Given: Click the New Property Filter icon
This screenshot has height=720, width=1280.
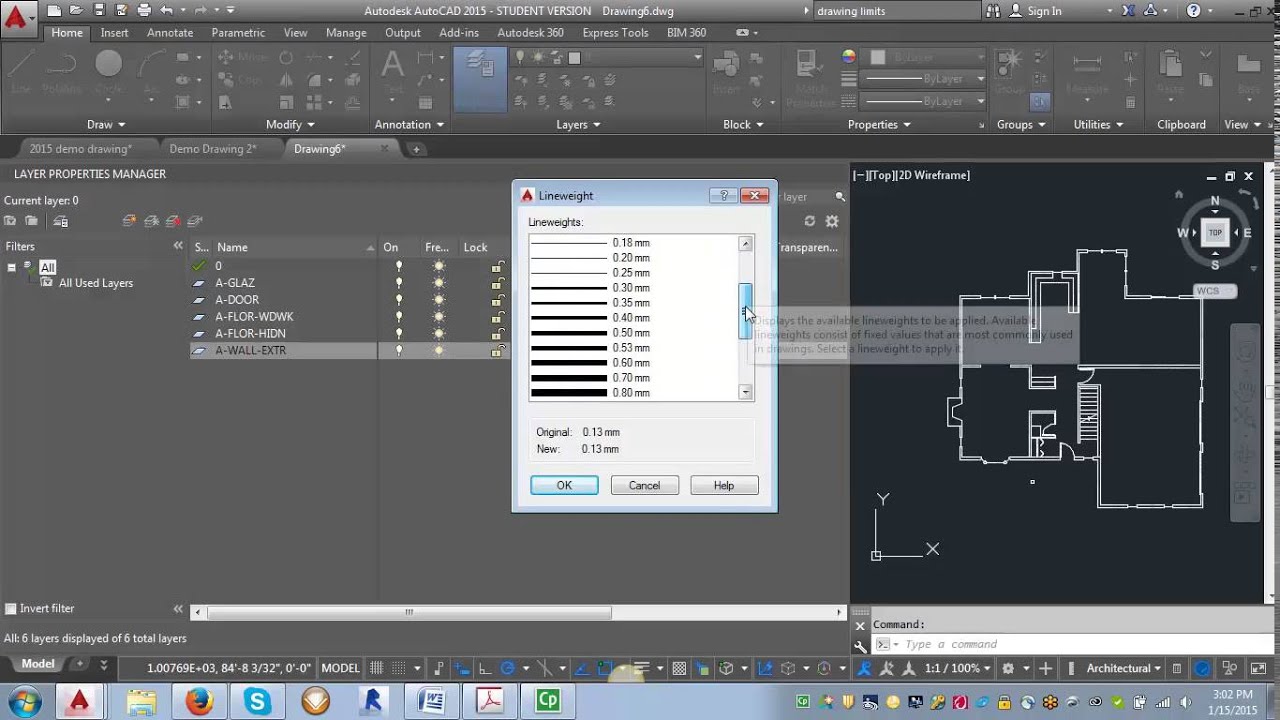Looking at the screenshot, I should pos(10,221).
